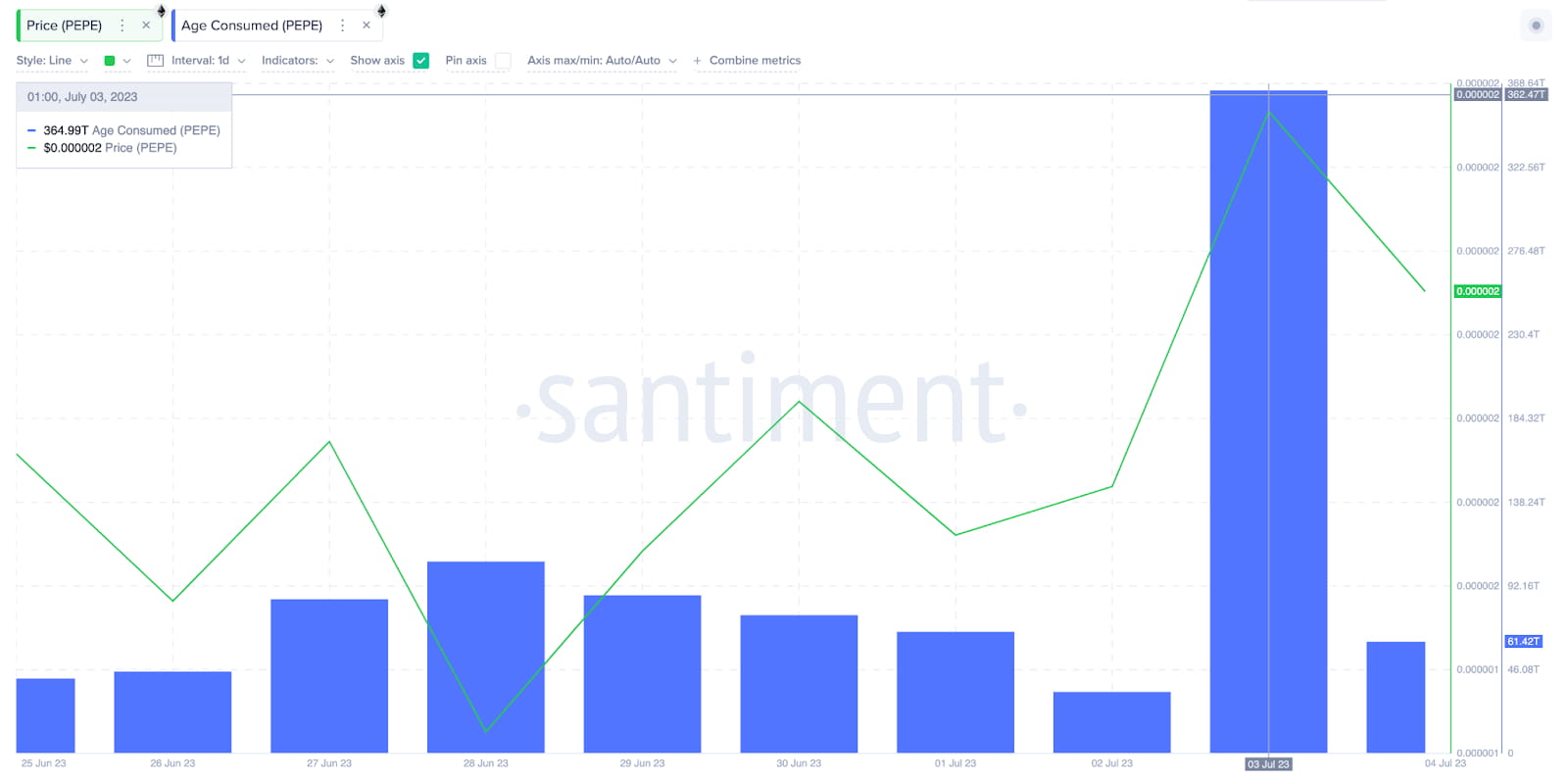Click the Ethereum icon on the Price tab
1568x781 pixels.
(x=162, y=11)
